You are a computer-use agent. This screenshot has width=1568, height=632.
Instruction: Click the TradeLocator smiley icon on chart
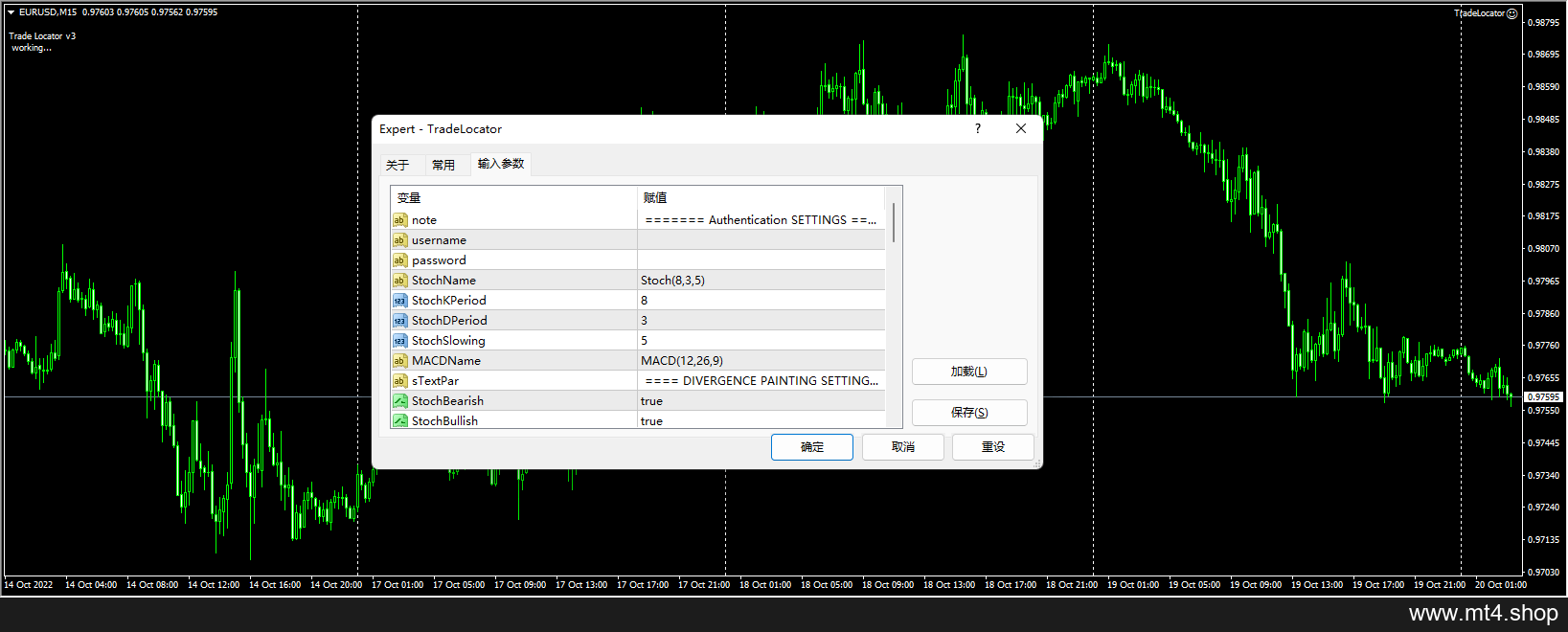[1511, 13]
